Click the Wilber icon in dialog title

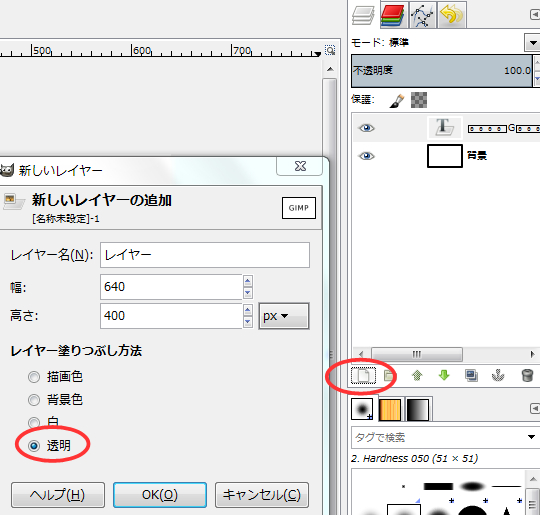(6, 170)
